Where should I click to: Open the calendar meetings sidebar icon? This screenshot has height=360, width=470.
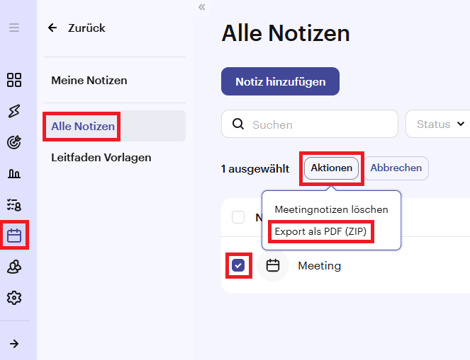14,236
